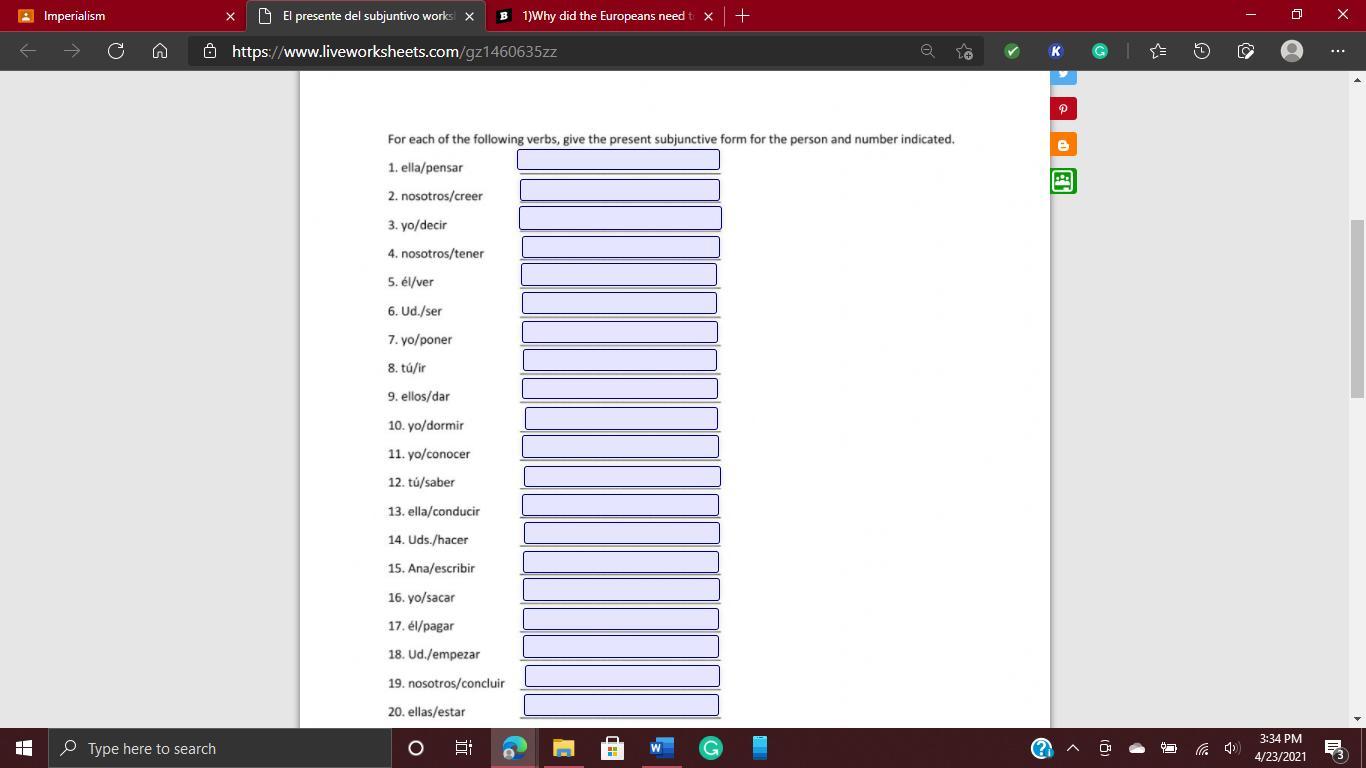Click the taskbar search box

(x=220, y=748)
